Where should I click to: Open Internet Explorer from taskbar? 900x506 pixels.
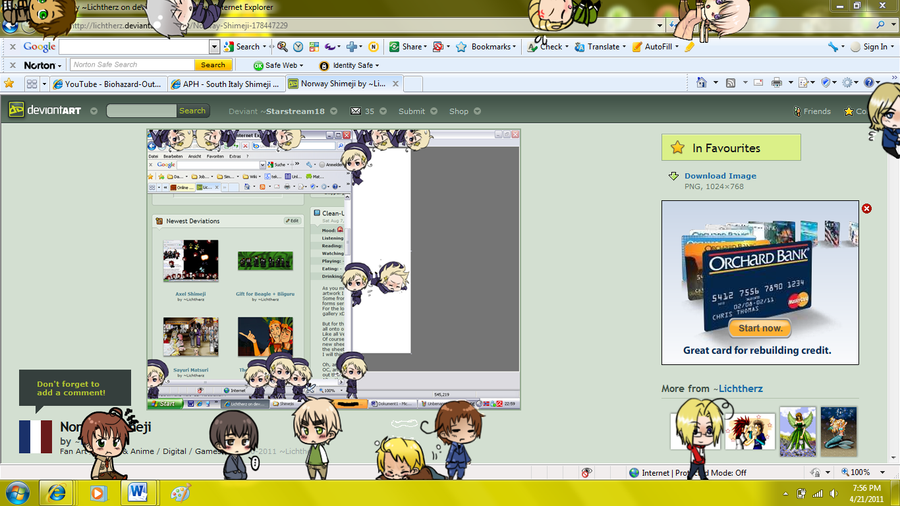[x=56, y=493]
